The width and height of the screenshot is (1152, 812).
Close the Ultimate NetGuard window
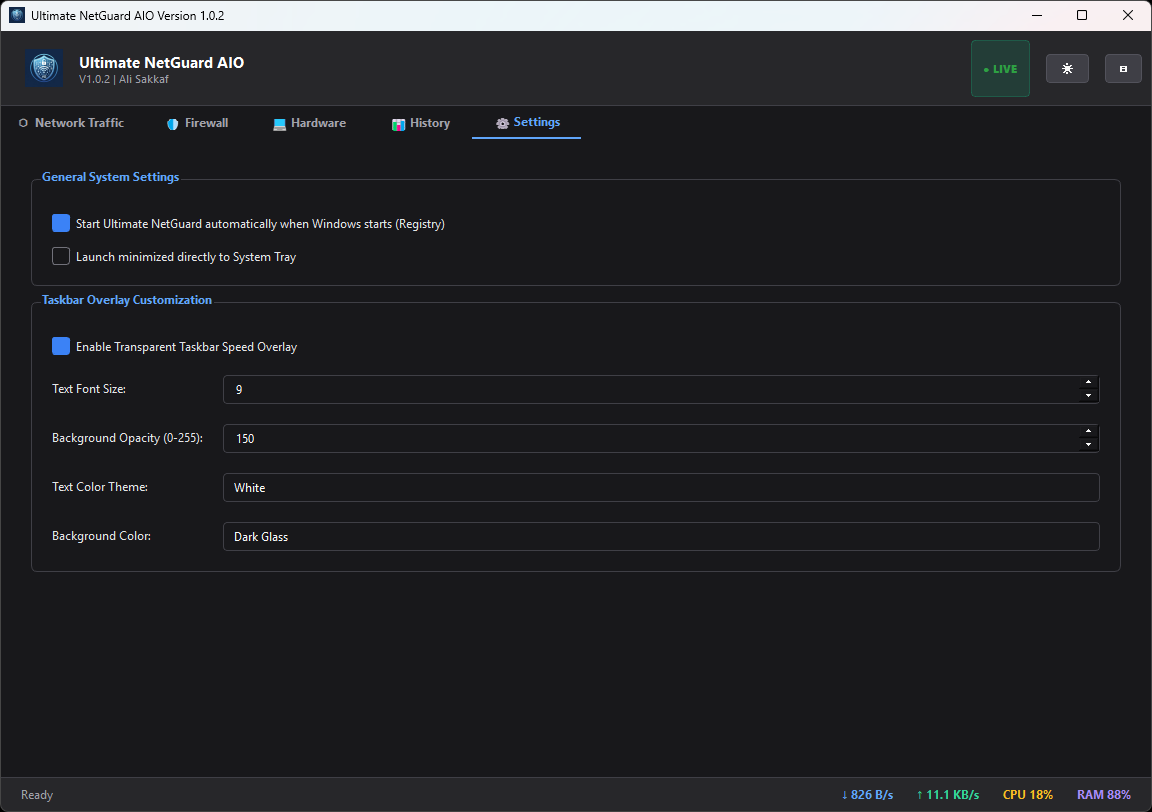pyautogui.click(x=1128, y=15)
